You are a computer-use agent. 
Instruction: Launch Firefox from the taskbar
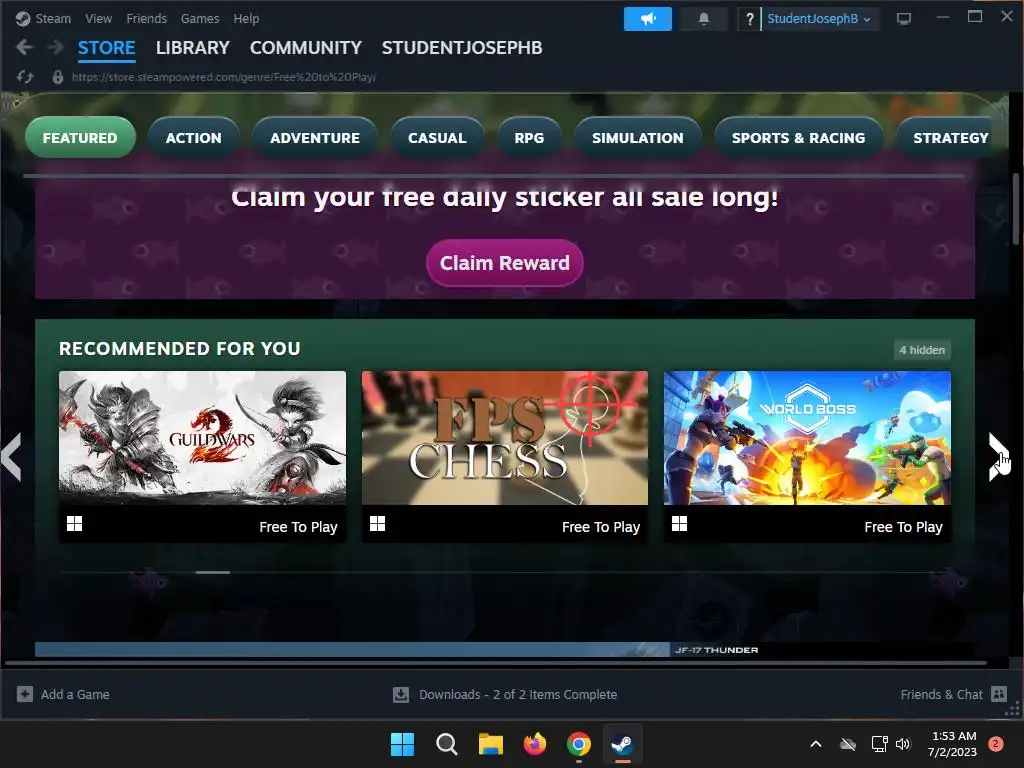click(x=535, y=744)
